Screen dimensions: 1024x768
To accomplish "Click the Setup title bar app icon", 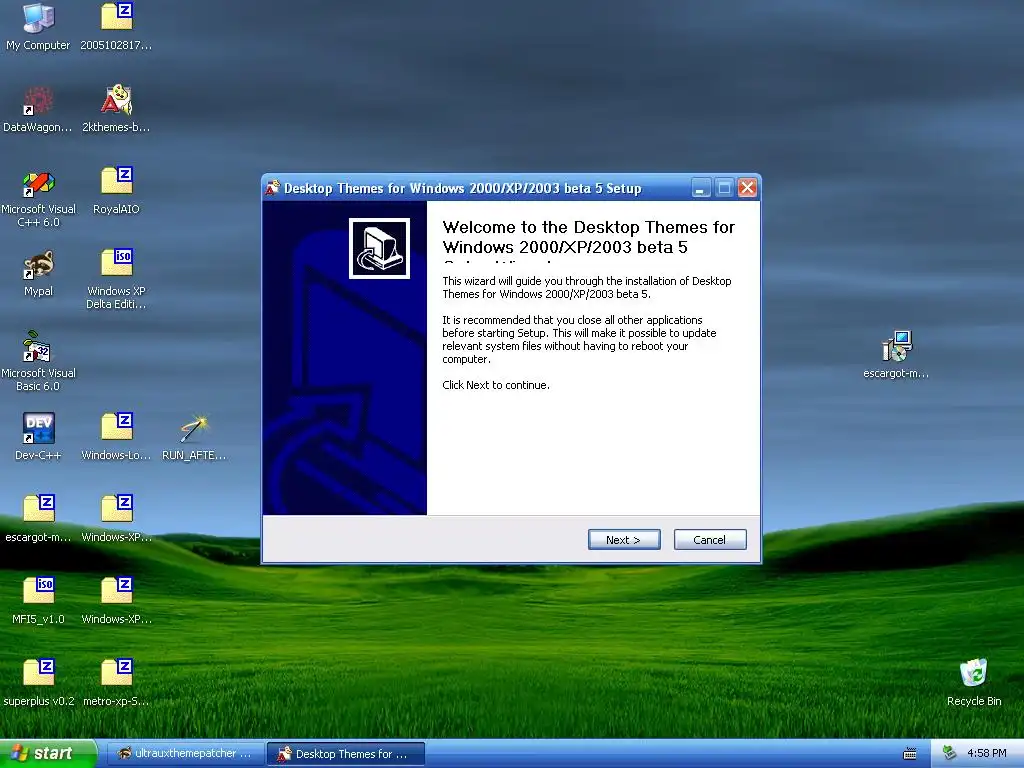I will [272, 188].
